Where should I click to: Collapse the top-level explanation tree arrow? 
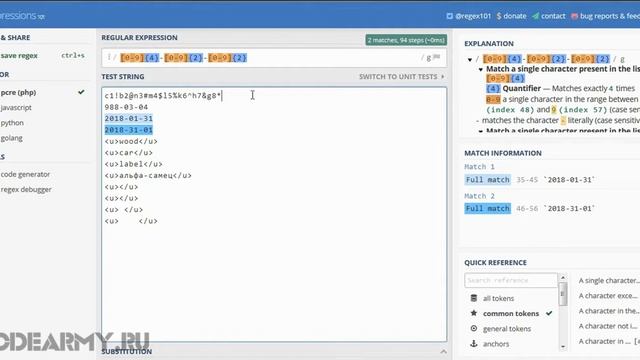click(x=470, y=60)
